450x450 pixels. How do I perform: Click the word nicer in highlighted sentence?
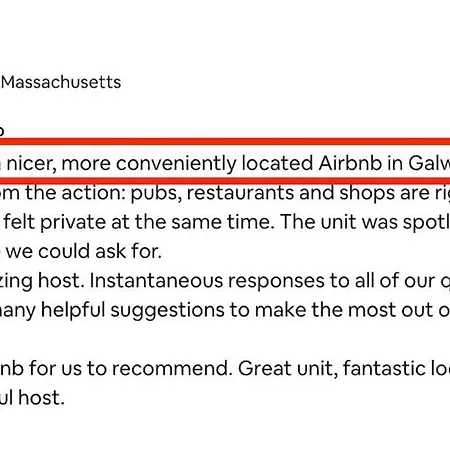coord(31,164)
